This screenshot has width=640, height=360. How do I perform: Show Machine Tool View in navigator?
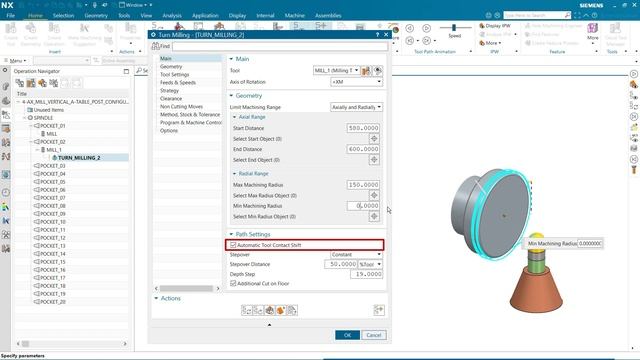click(31, 83)
